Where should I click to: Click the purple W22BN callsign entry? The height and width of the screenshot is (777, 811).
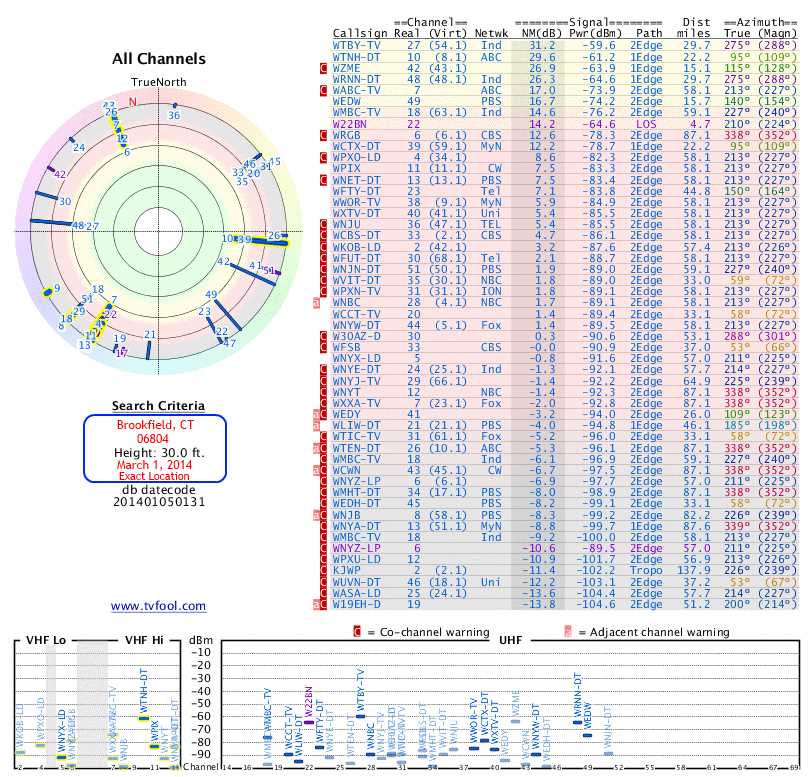click(x=349, y=124)
